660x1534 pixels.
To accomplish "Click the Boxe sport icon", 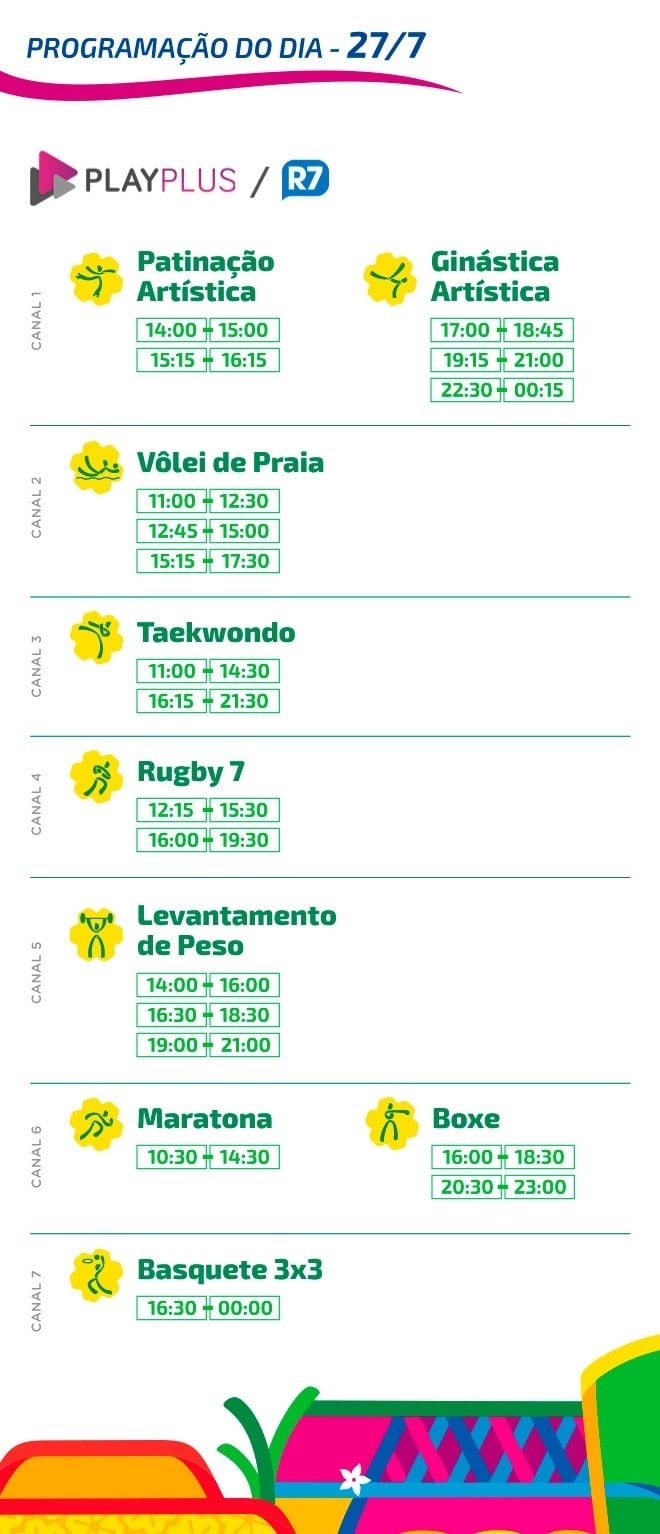I will [x=391, y=1123].
